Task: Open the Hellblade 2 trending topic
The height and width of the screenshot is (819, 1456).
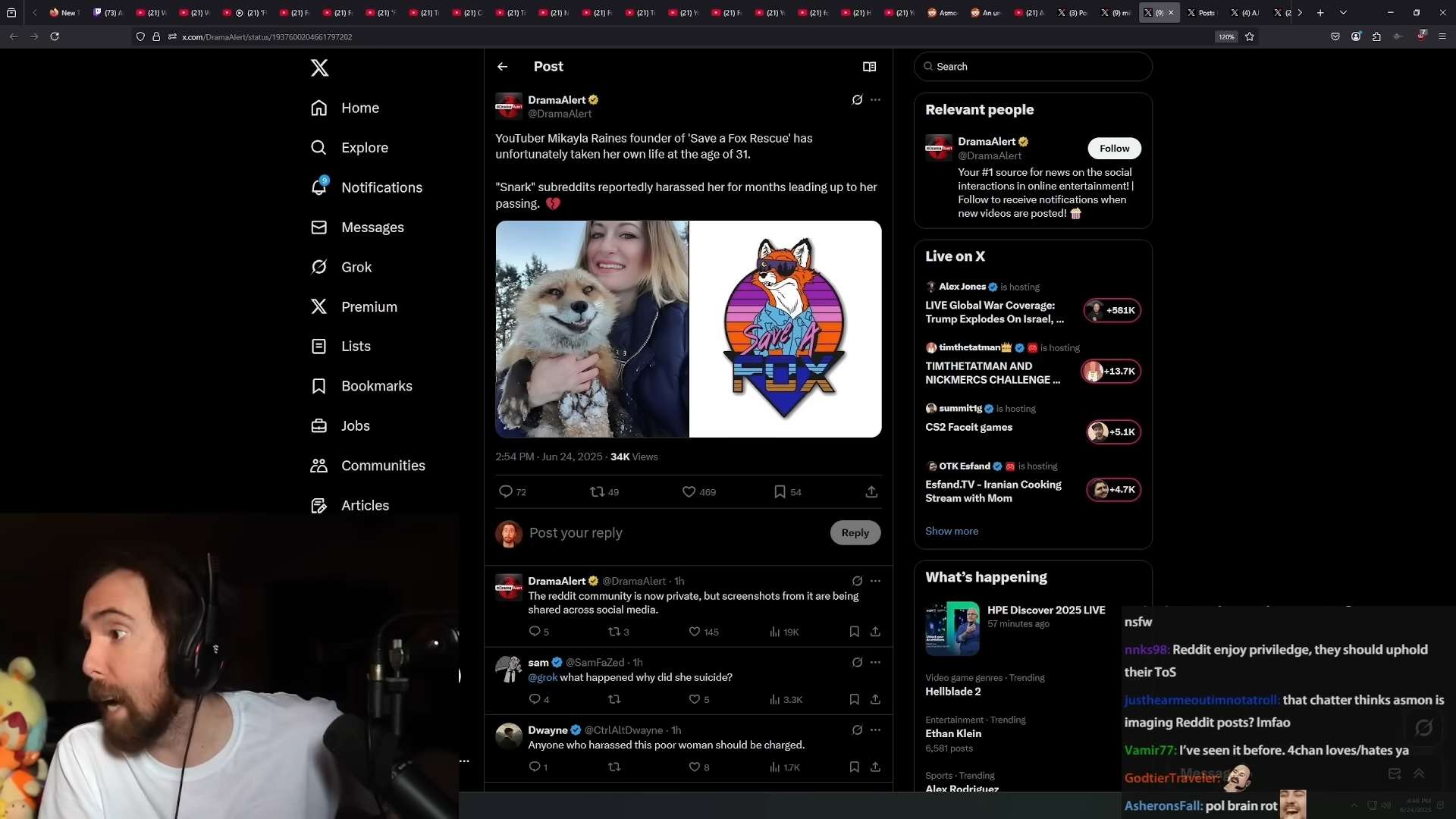Action: [x=952, y=691]
